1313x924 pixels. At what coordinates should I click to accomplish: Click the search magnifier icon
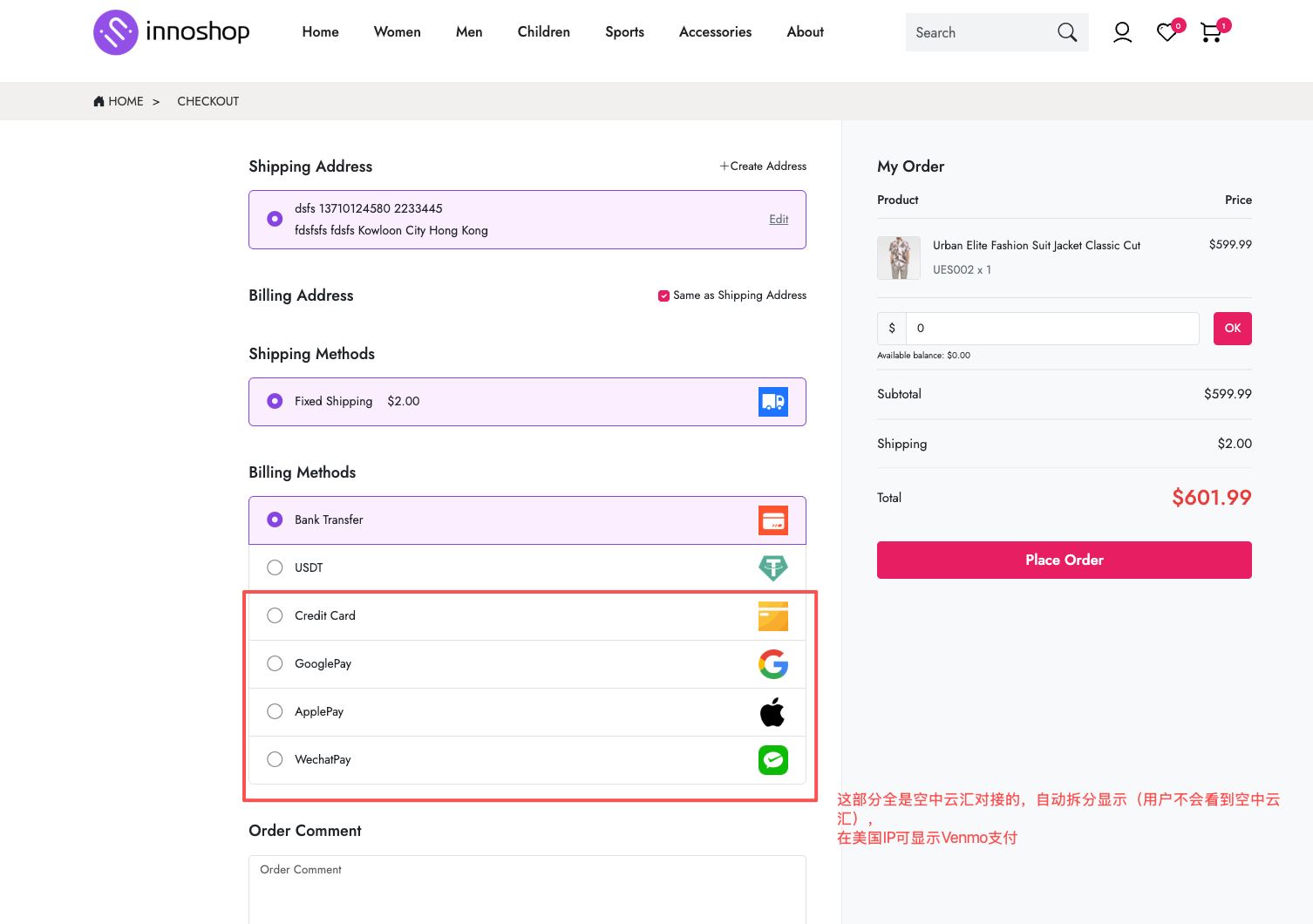point(1066,32)
